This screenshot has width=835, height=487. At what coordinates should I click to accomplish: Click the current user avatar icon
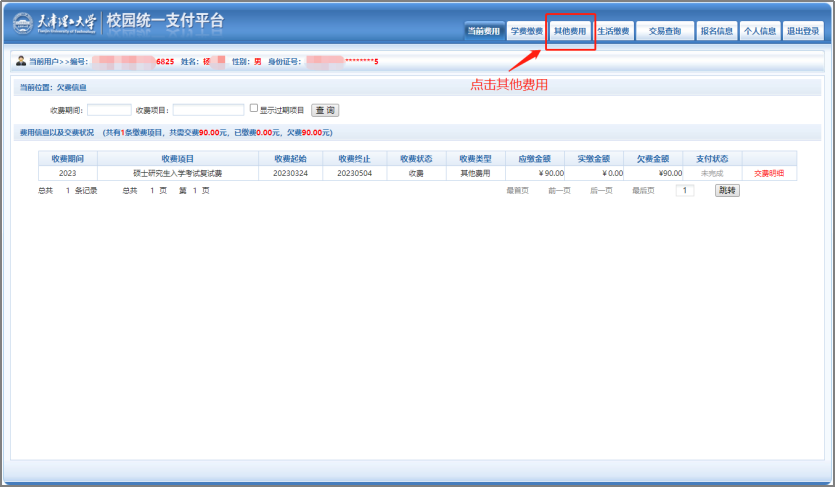(21, 61)
